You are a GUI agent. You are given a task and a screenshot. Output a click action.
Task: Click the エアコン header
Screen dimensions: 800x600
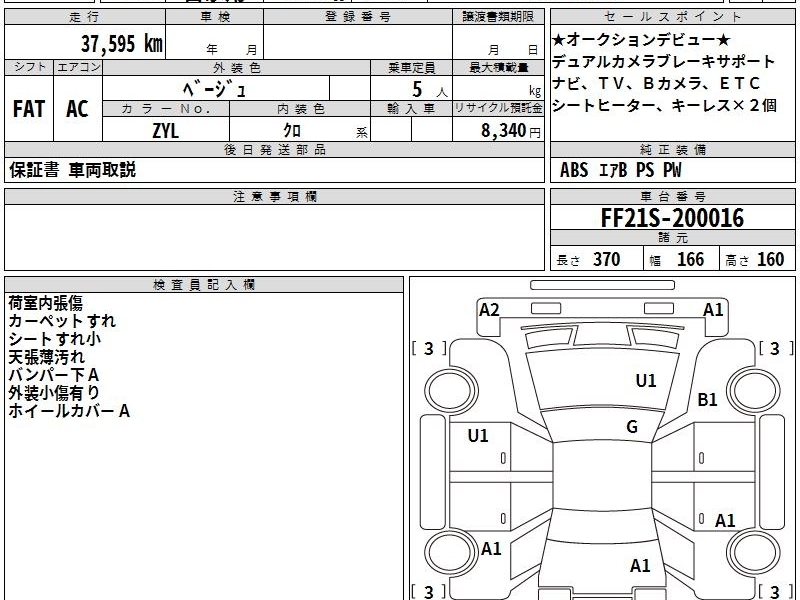[x=78, y=67]
